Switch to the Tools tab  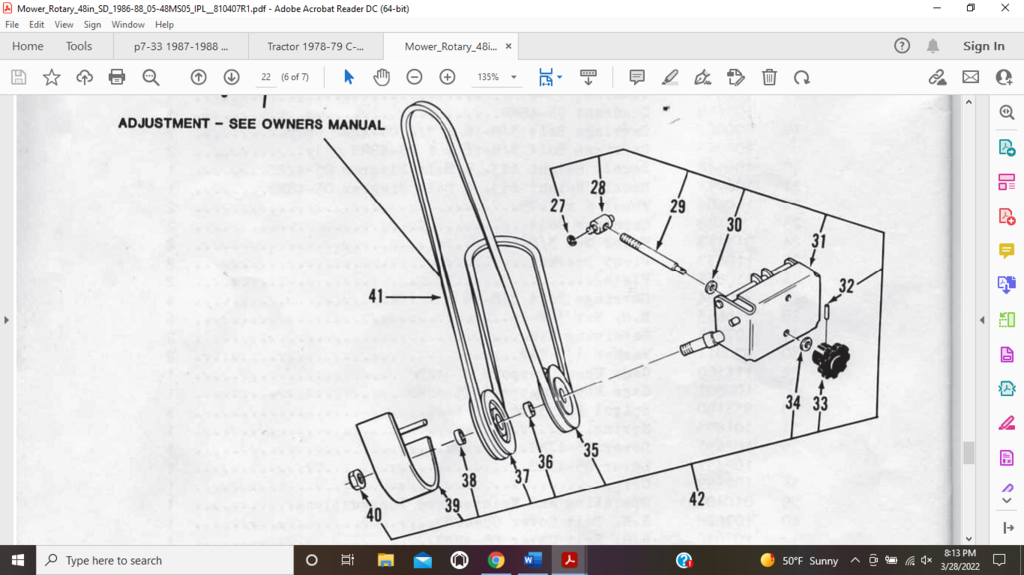(79, 46)
